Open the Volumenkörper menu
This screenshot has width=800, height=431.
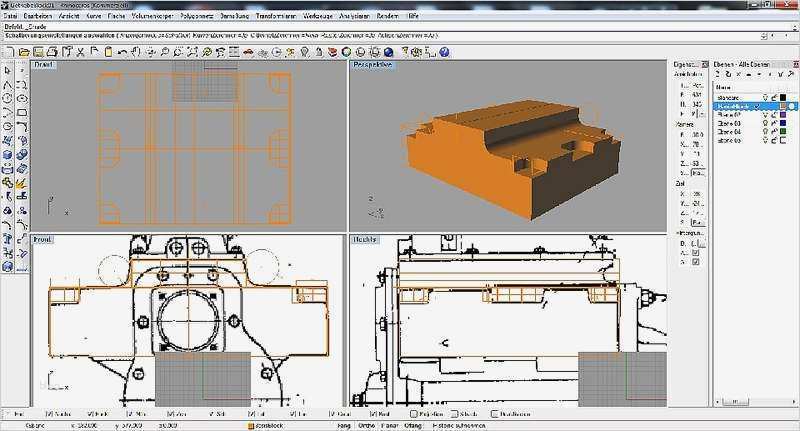point(150,17)
